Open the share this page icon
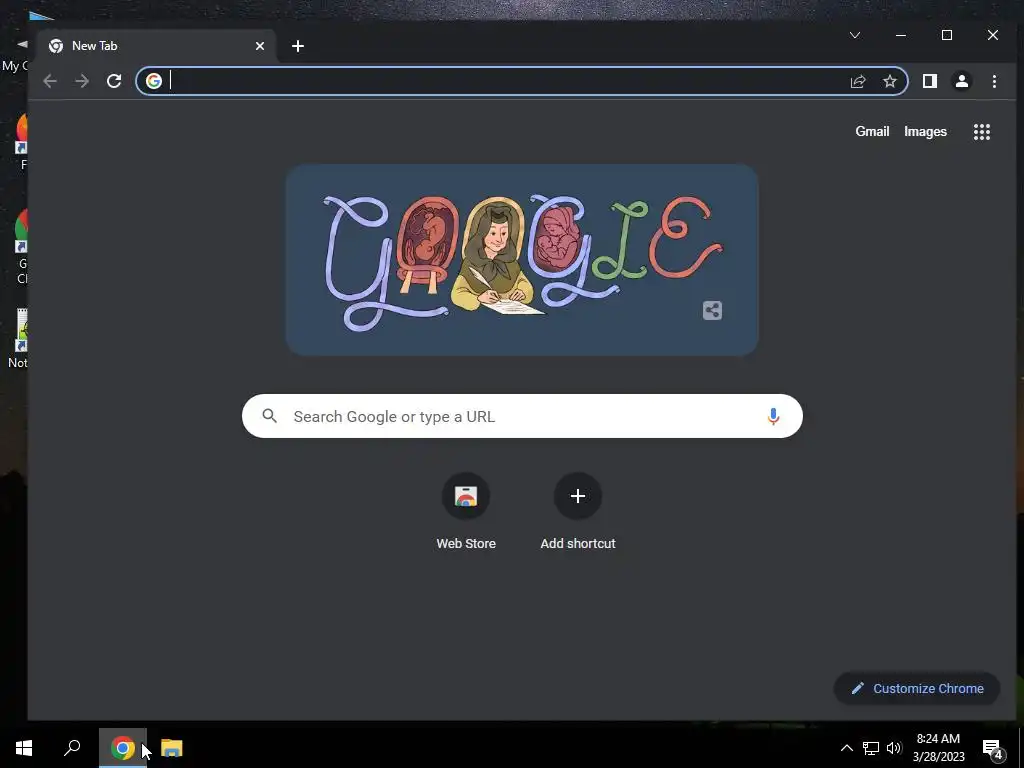 [x=857, y=81]
